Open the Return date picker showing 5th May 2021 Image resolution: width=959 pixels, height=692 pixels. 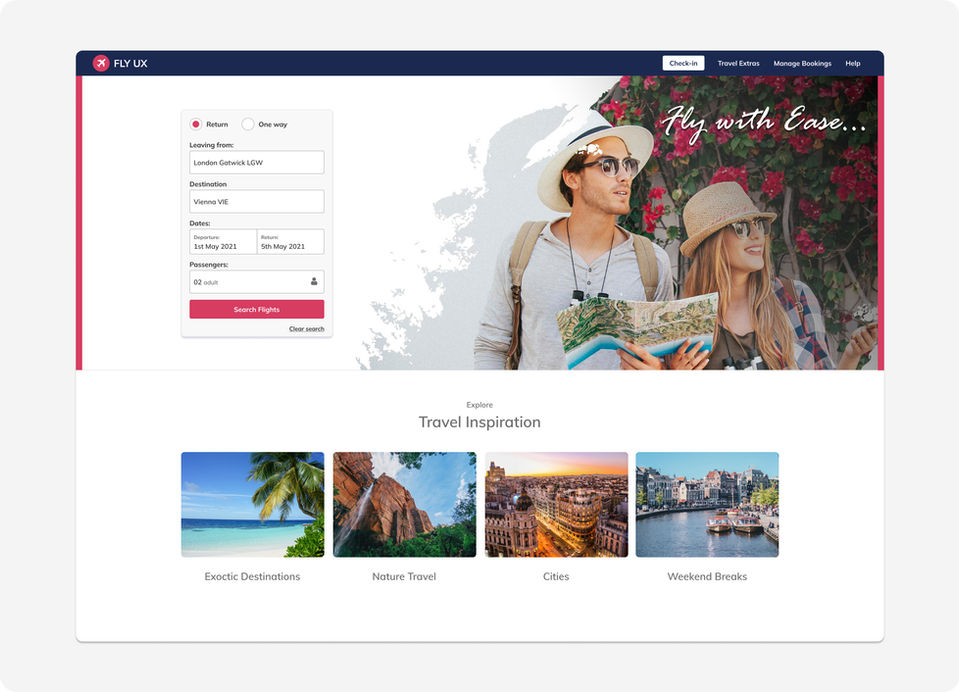(x=291, y=241)
